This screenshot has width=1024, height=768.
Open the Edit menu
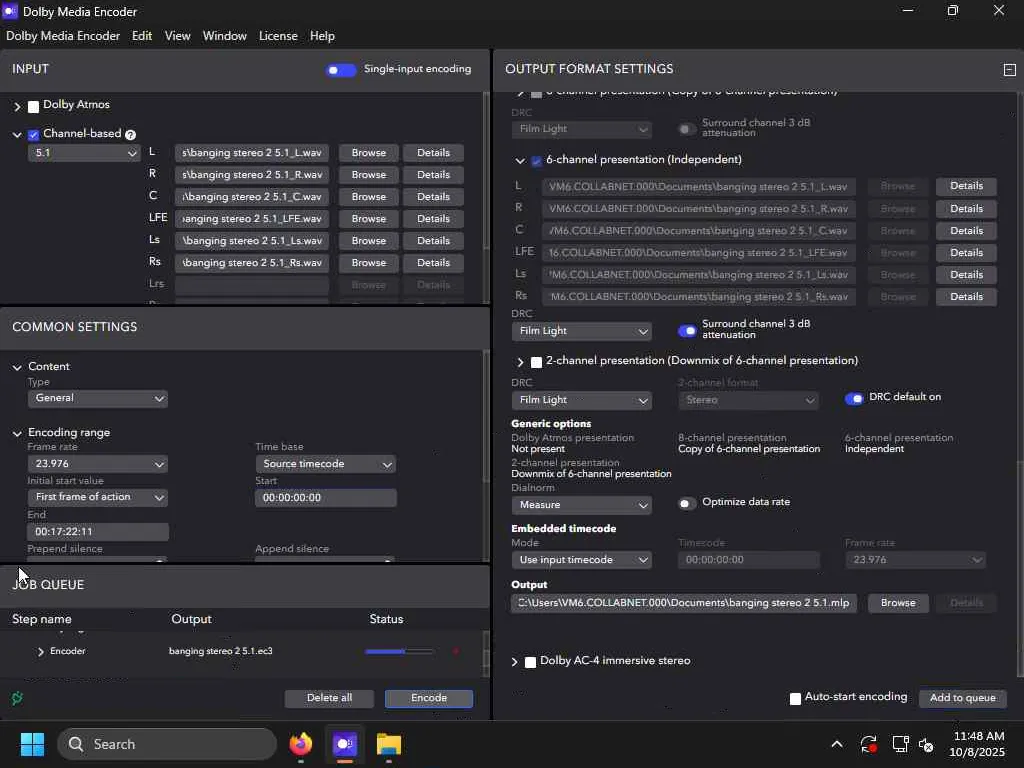pyautogui.click(x=142, y=36)
